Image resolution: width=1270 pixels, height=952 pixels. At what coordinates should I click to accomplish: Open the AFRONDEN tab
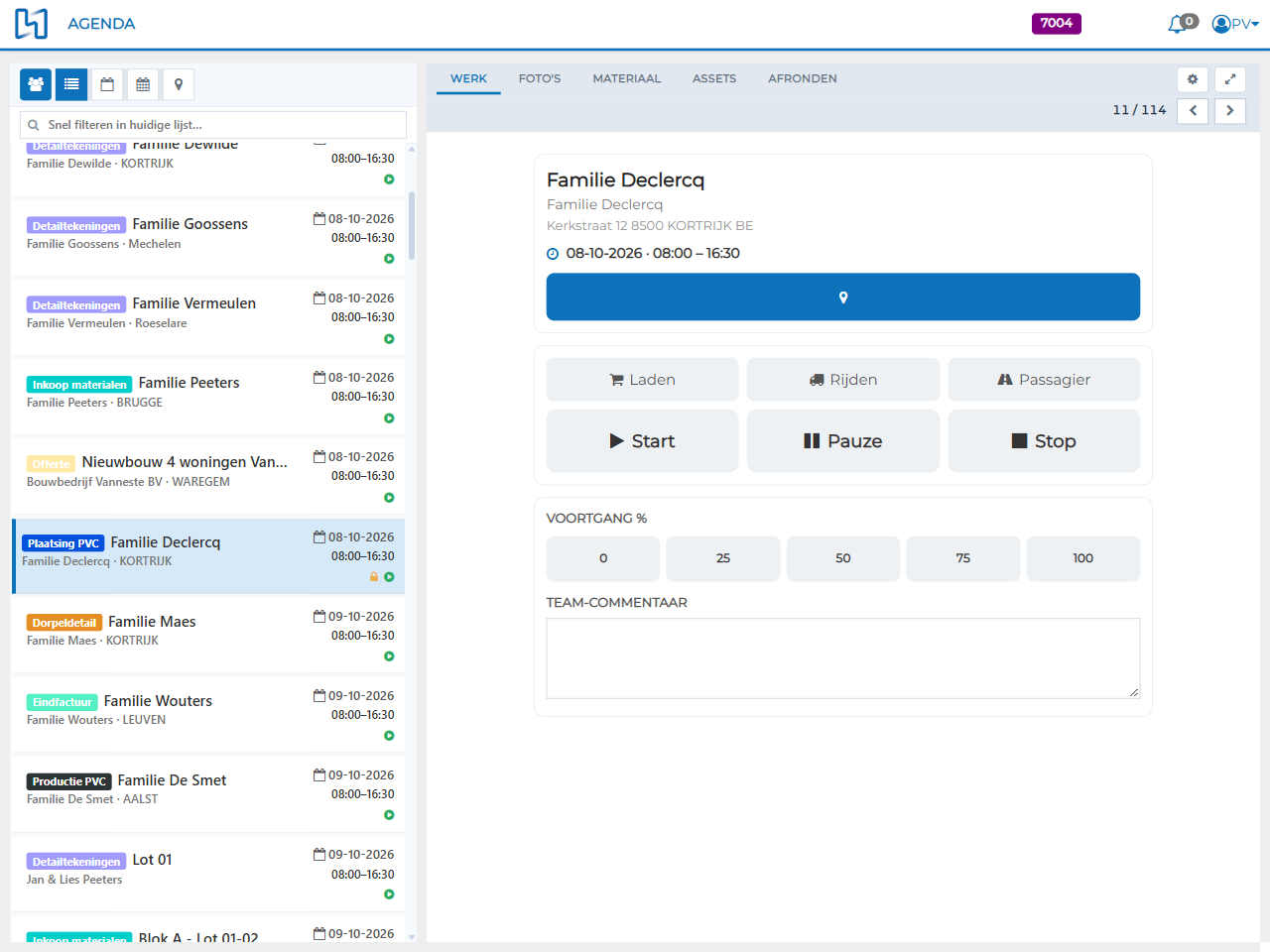click(803, 78)
